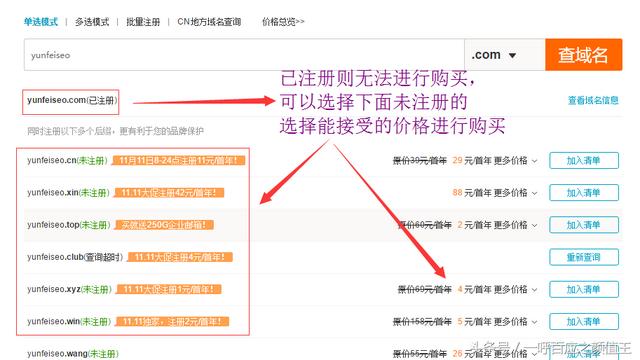Select the yunfeiseo.cn domain name
Screen dimensions: 640x360
(52, 160)
